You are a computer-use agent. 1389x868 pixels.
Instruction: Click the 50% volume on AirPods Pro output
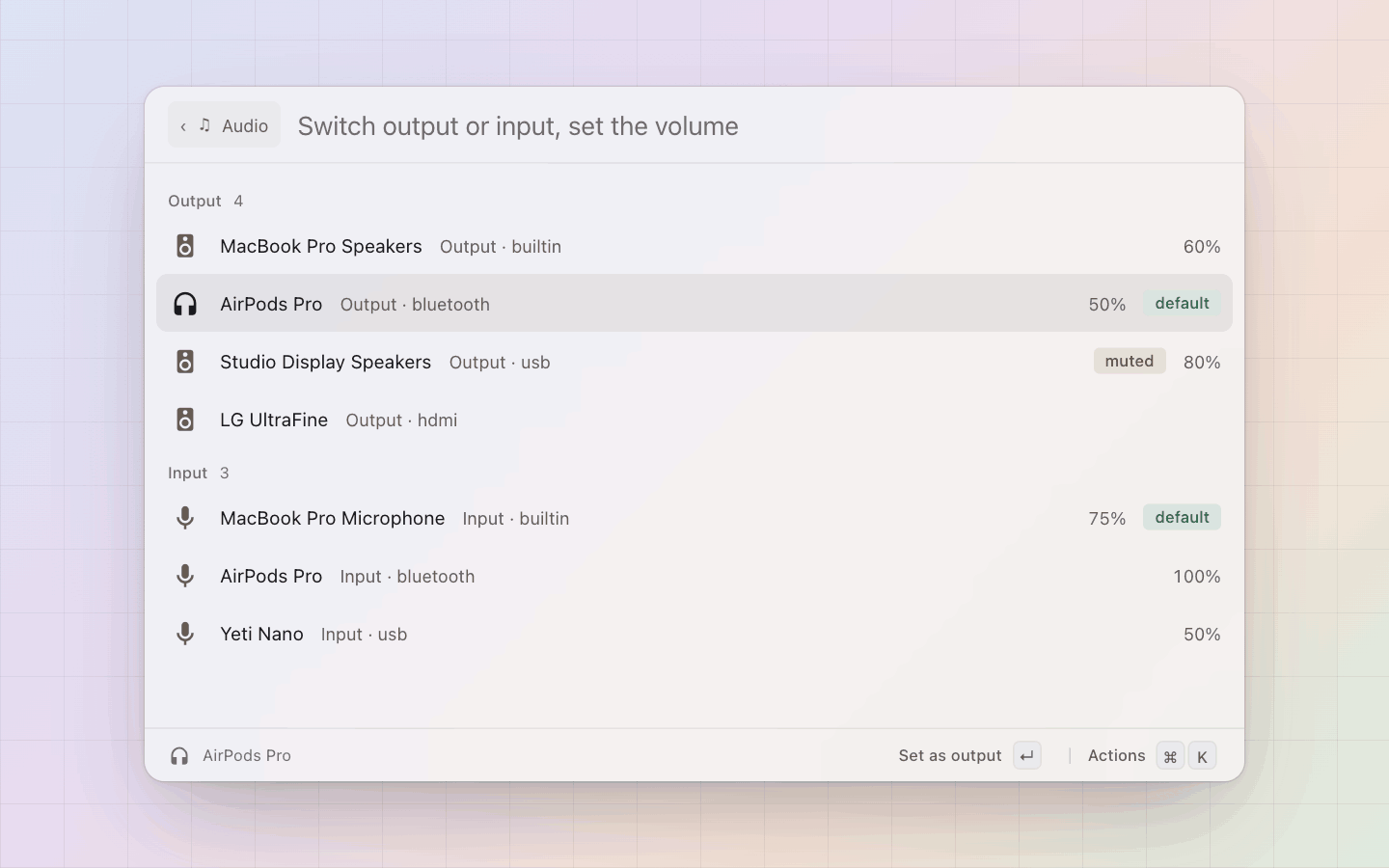point(1107,305)
